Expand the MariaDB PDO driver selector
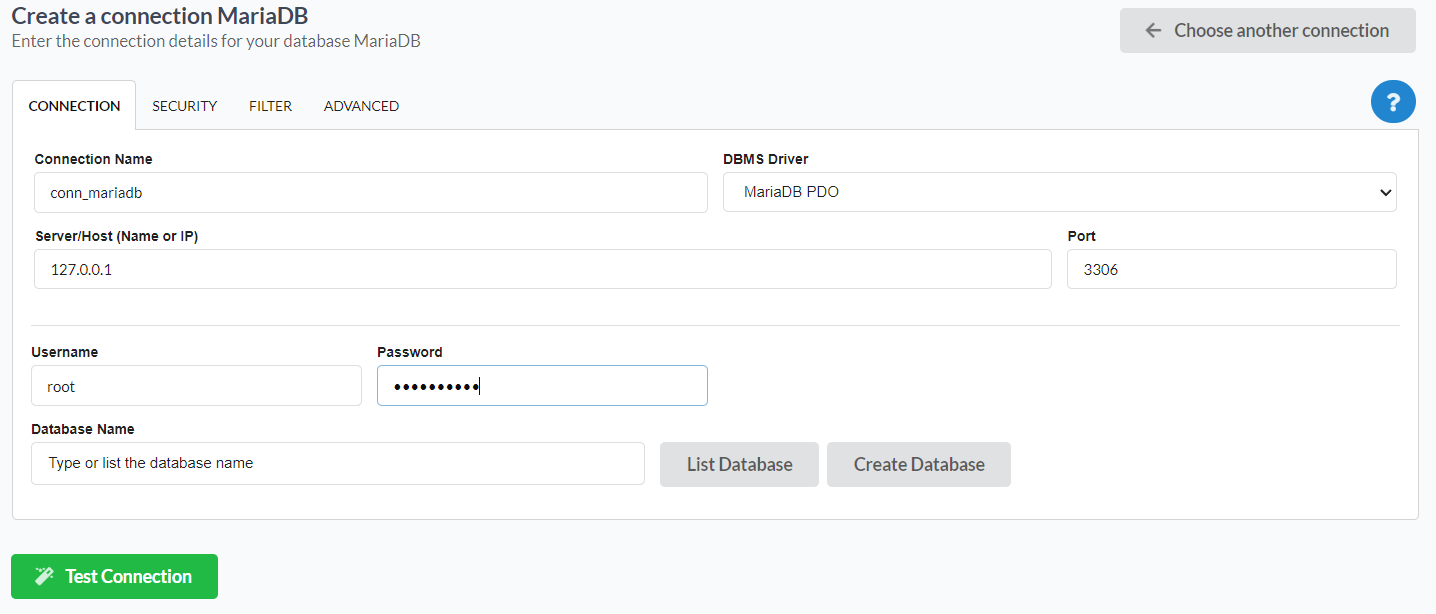Viewport: 1436px width, 614px height. (x=1060, y=192)
